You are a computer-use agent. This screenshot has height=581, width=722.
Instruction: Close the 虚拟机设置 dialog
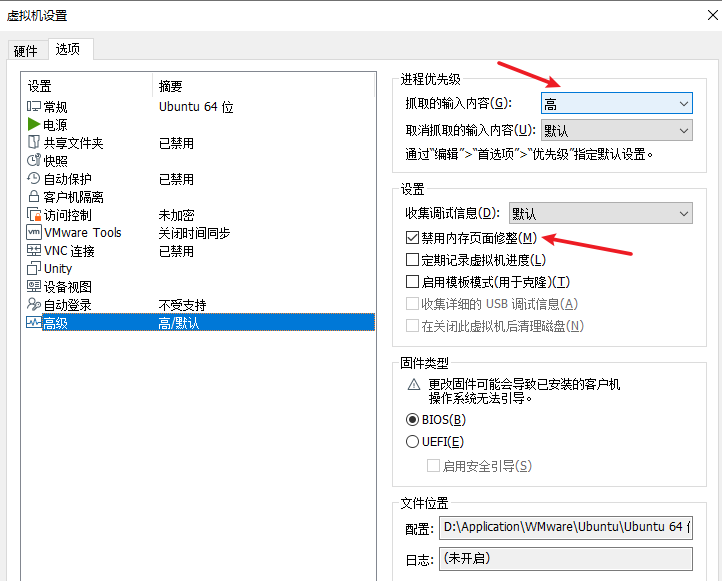coord(712,15)
